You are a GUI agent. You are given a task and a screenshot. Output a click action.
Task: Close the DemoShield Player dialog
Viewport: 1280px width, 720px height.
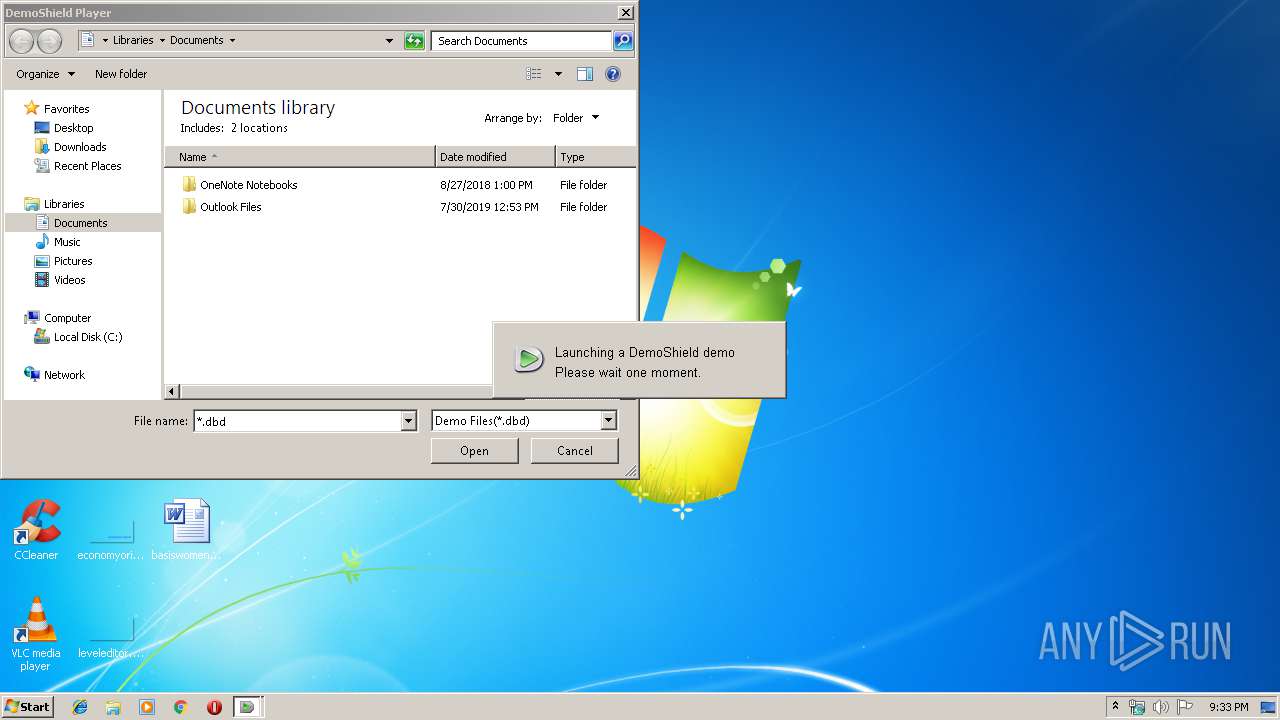pos(625,13)
